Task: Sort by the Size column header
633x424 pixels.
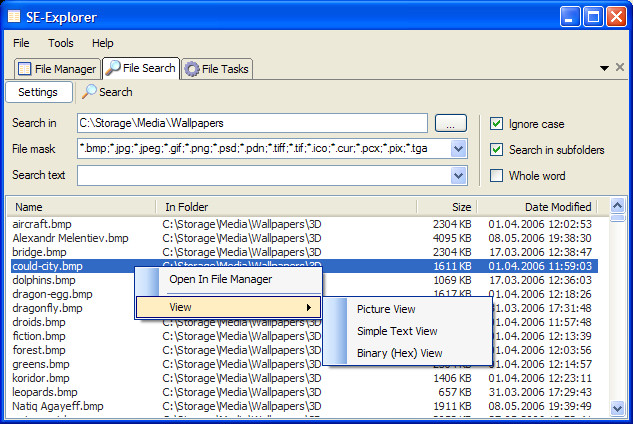Action: pos(447,207)
